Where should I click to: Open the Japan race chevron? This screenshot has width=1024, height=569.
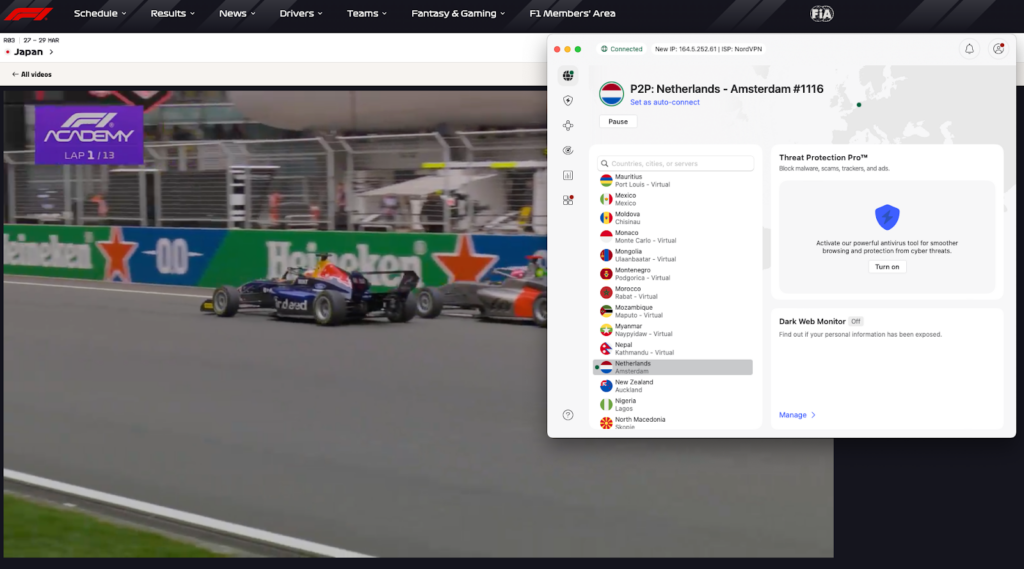pos(51,52)
